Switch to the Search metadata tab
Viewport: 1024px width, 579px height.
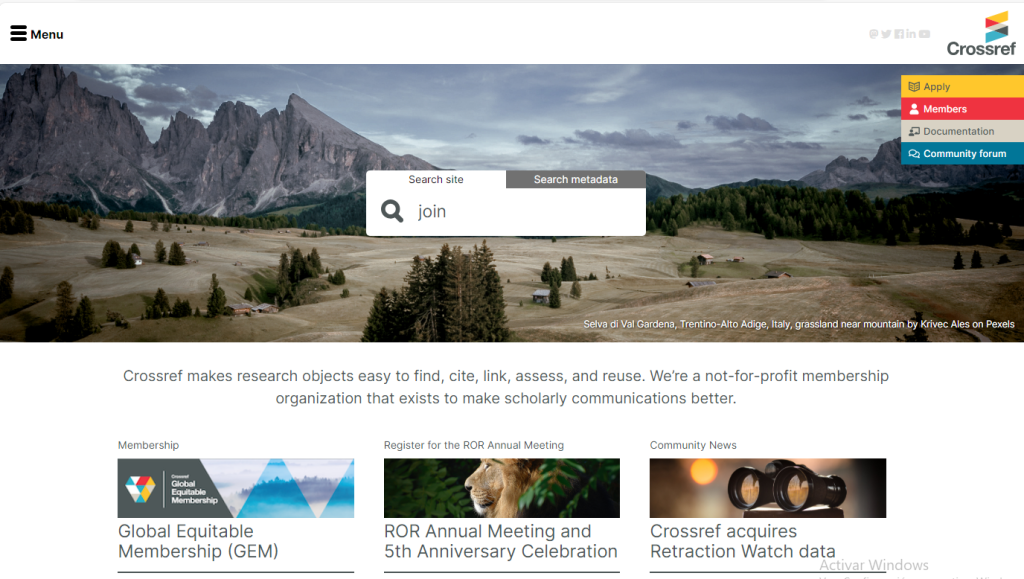tap(575, 180)
